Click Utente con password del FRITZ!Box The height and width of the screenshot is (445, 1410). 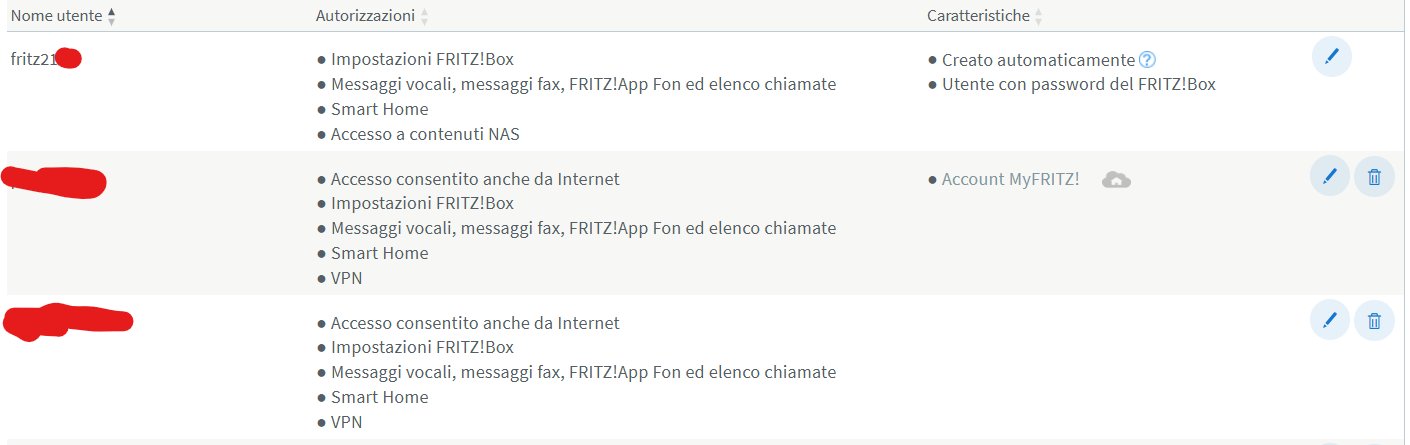click(x=1078, y=84)
